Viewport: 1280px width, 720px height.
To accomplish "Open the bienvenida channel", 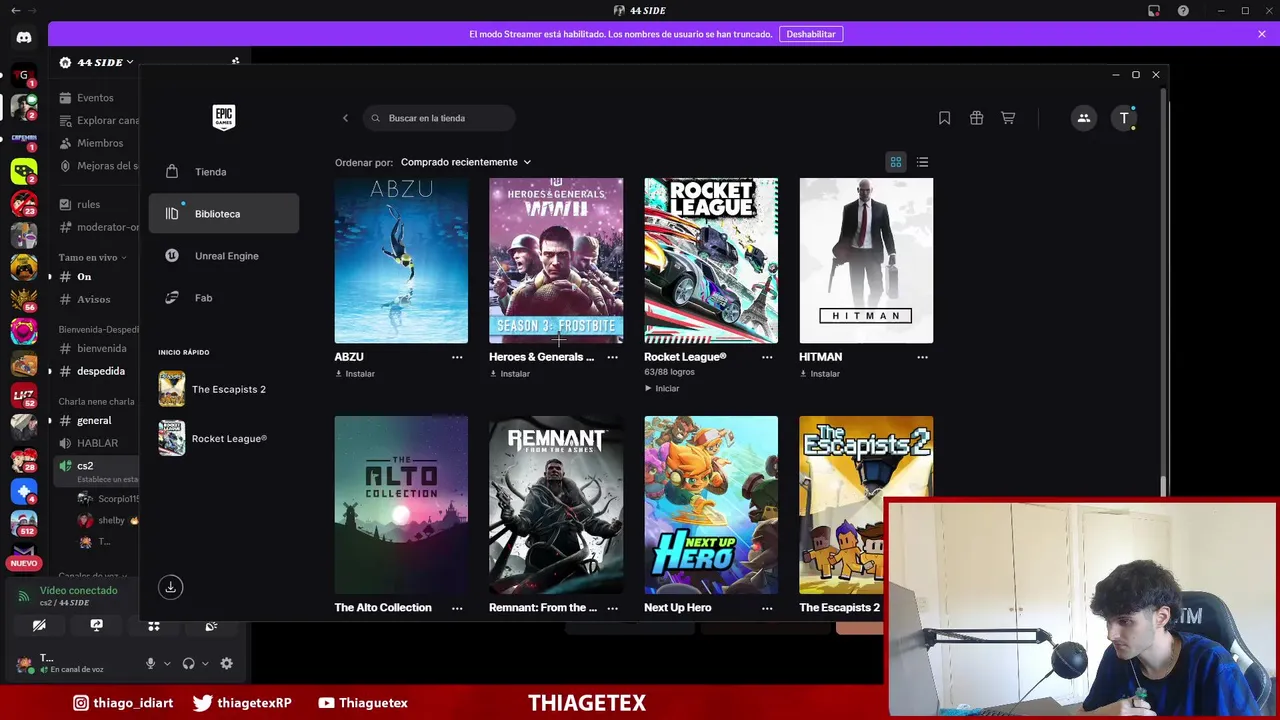I will (x=94, y=348).
